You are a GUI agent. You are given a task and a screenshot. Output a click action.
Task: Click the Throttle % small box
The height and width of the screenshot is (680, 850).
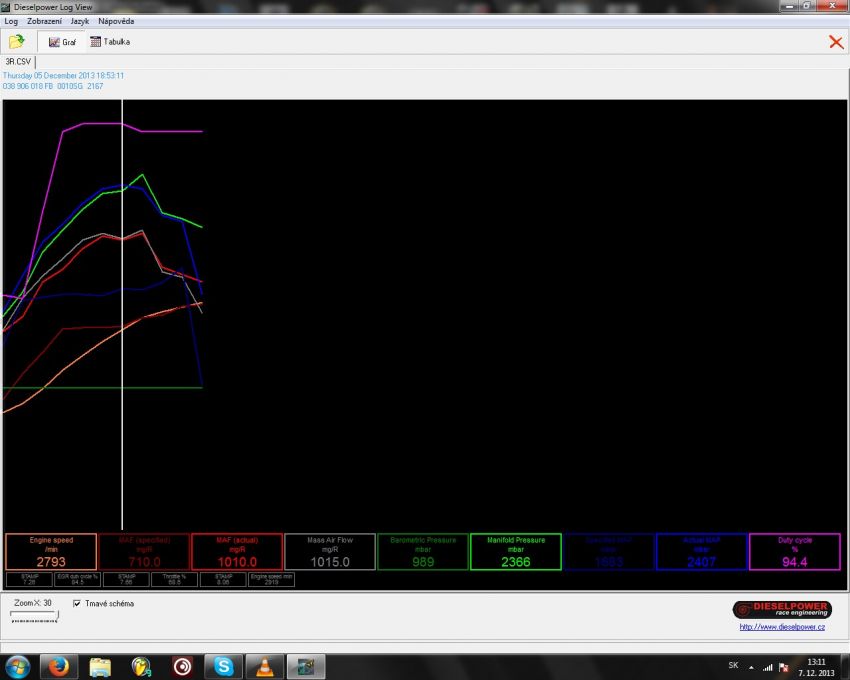pos(175,579)
